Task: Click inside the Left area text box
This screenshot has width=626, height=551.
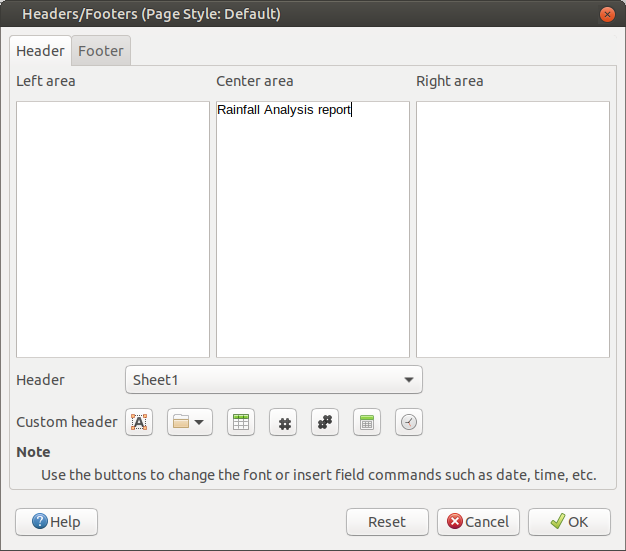Action: point(113,230)
